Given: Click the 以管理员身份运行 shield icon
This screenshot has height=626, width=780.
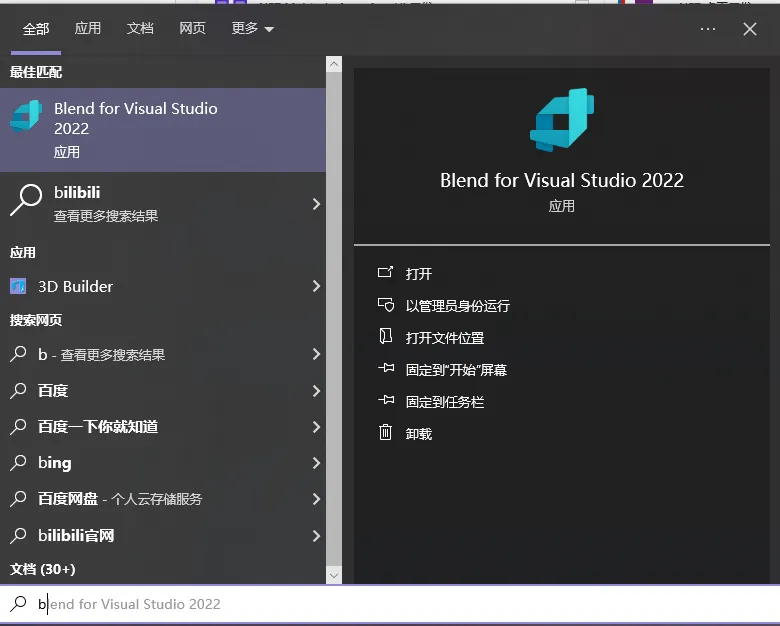Looking at the screenshot, I should pyautogui.click(x=386, y=305).
